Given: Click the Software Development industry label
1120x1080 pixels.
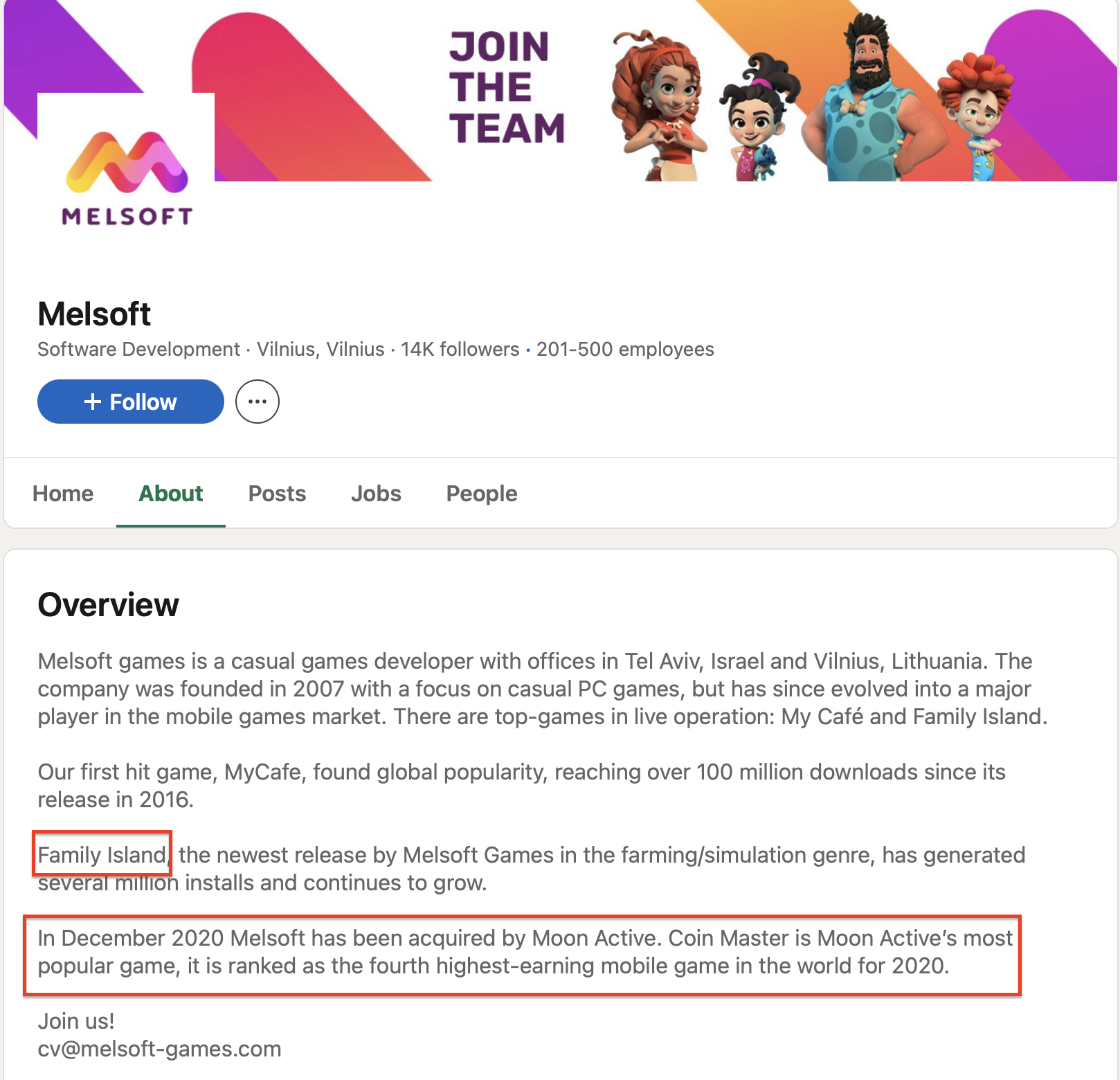Looking at the screenshot, I should point(138,349).
